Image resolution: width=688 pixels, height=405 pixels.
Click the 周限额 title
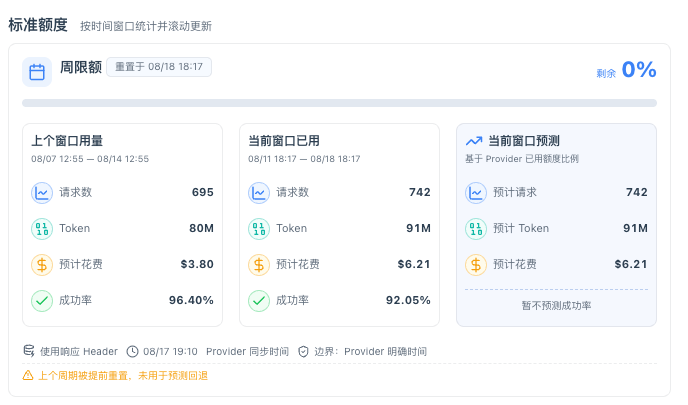coord(81,67)
